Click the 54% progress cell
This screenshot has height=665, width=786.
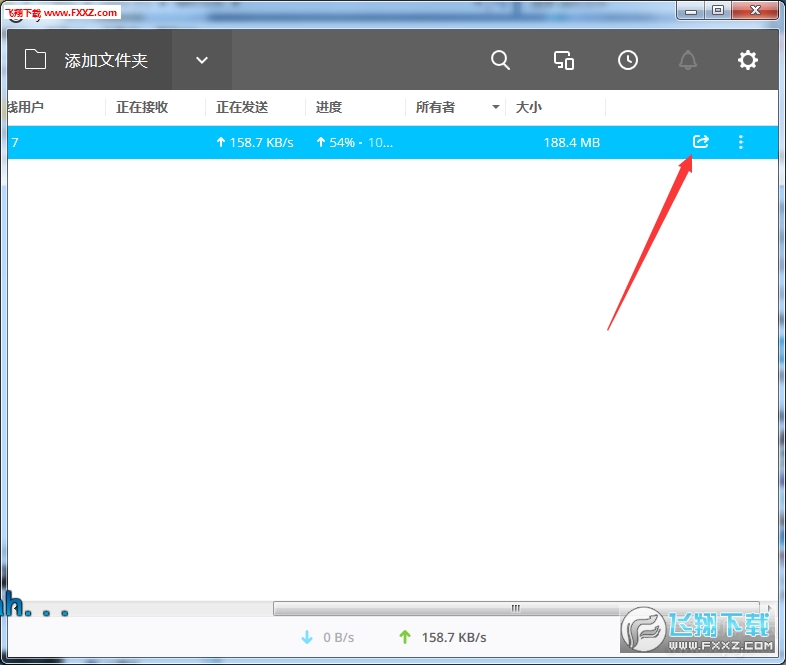tap(355, 143)
